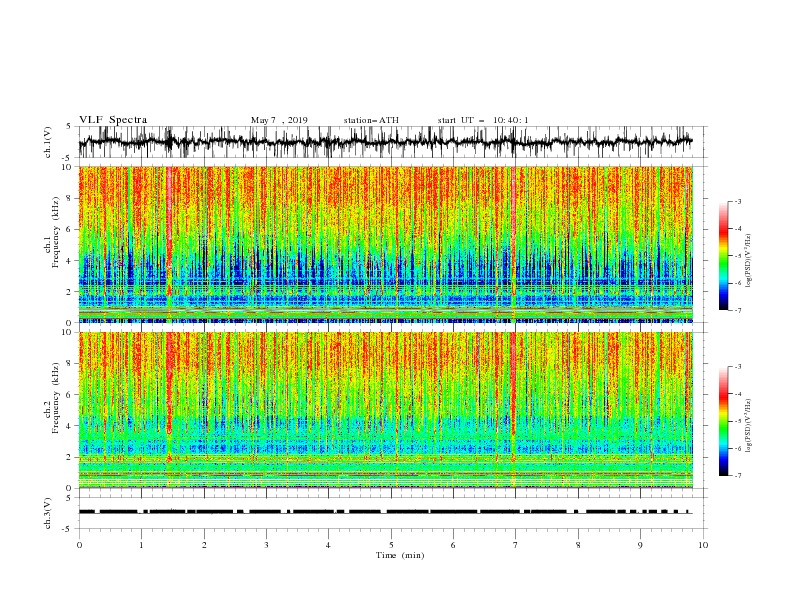
Task: Click the '5' tick on the ch.1(V) axis
Action: 69,126
